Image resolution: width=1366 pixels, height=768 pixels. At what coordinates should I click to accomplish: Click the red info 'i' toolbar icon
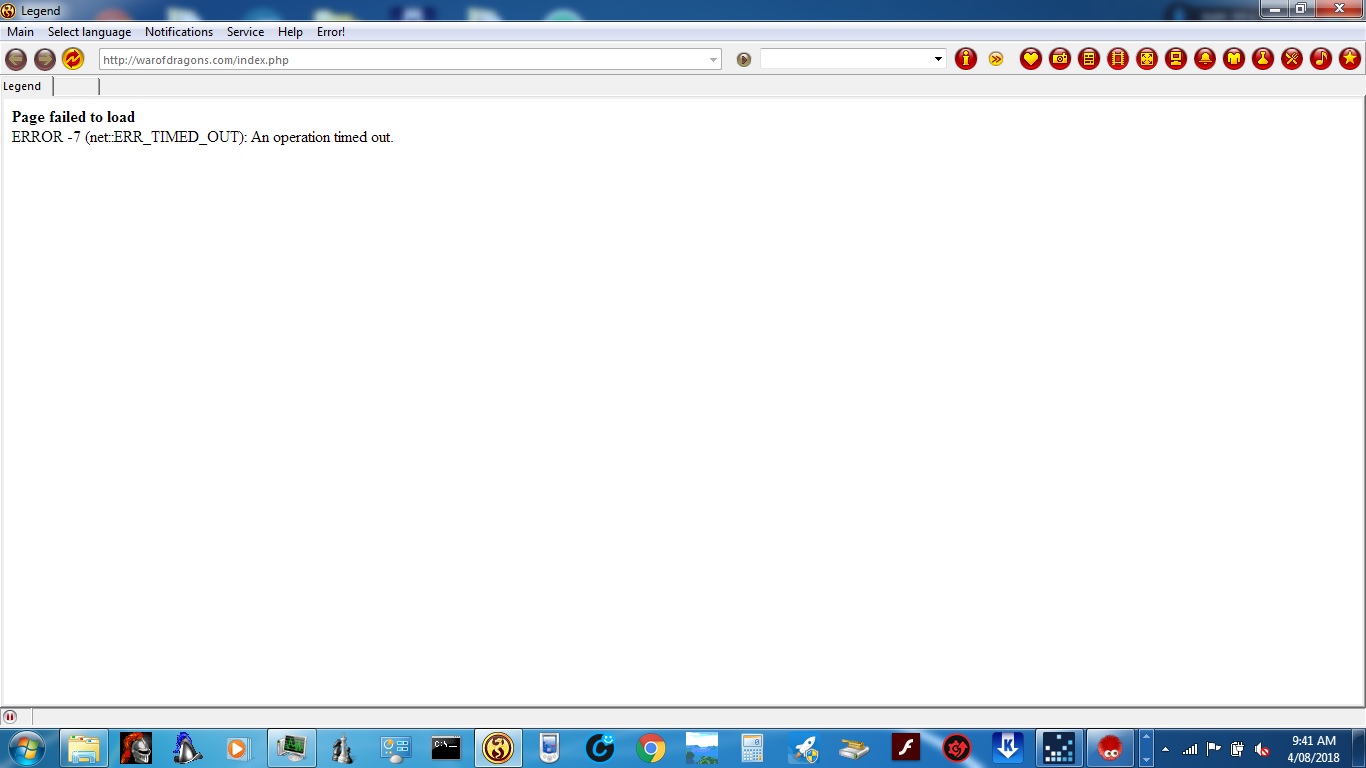click(965, 59)
